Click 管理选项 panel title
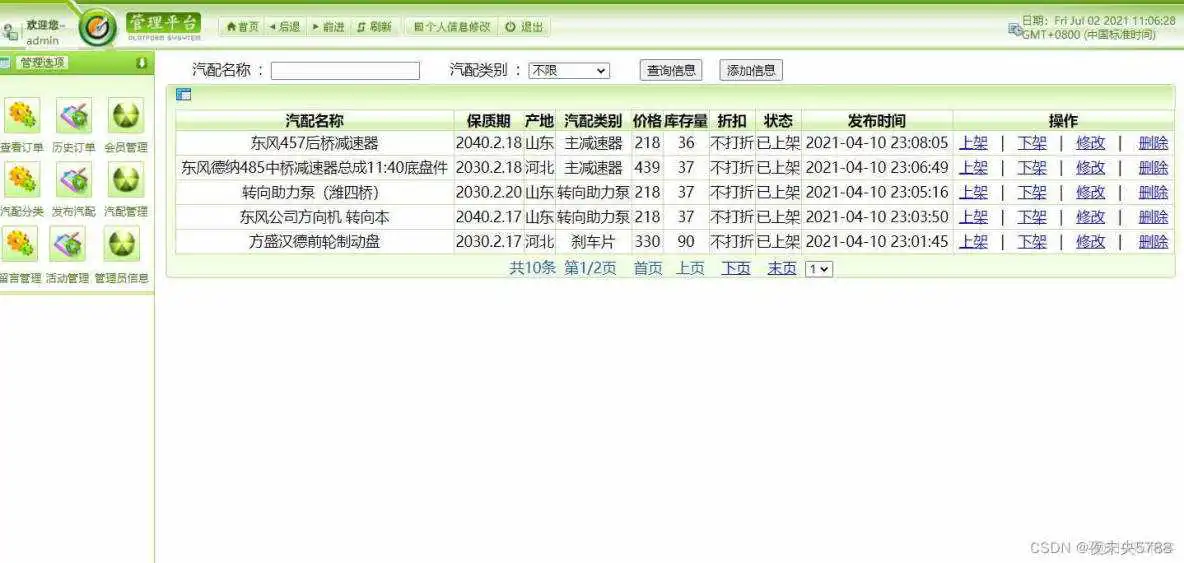 point(43,63)
